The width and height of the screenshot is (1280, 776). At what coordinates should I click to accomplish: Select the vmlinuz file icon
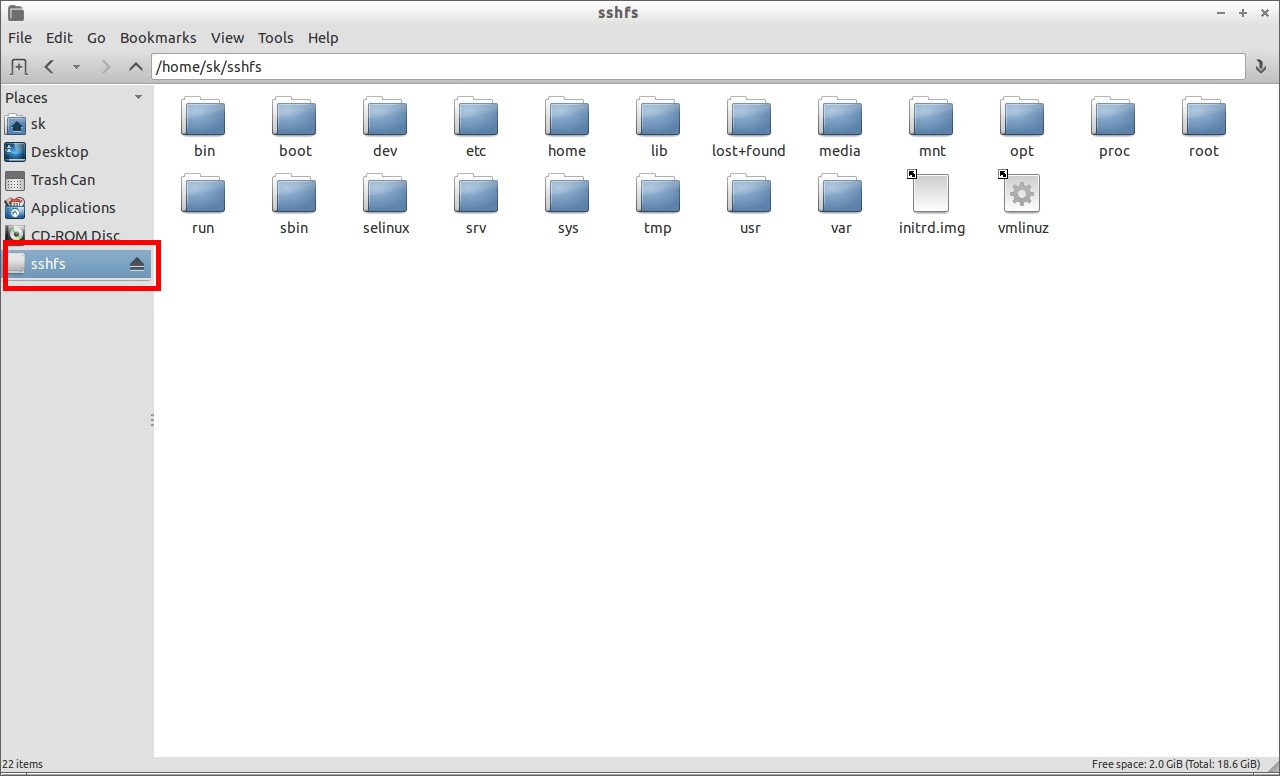1022,193
